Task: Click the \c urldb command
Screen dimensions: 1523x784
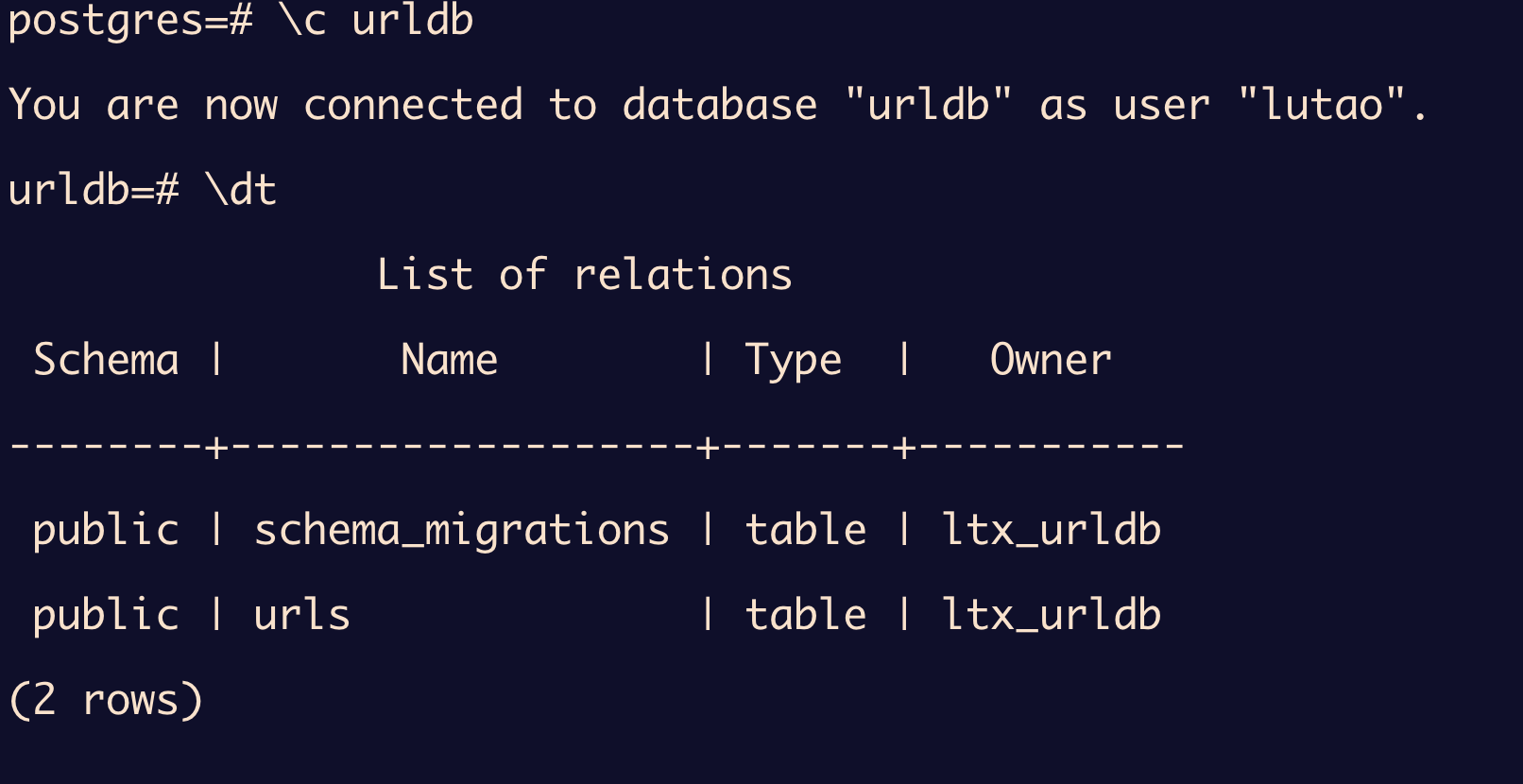Action: point(376,21)
